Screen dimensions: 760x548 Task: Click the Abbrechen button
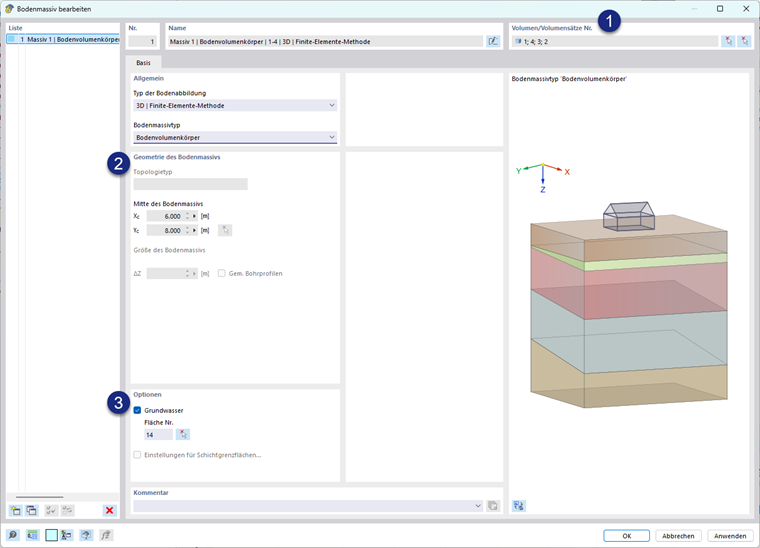click(678, 535)
